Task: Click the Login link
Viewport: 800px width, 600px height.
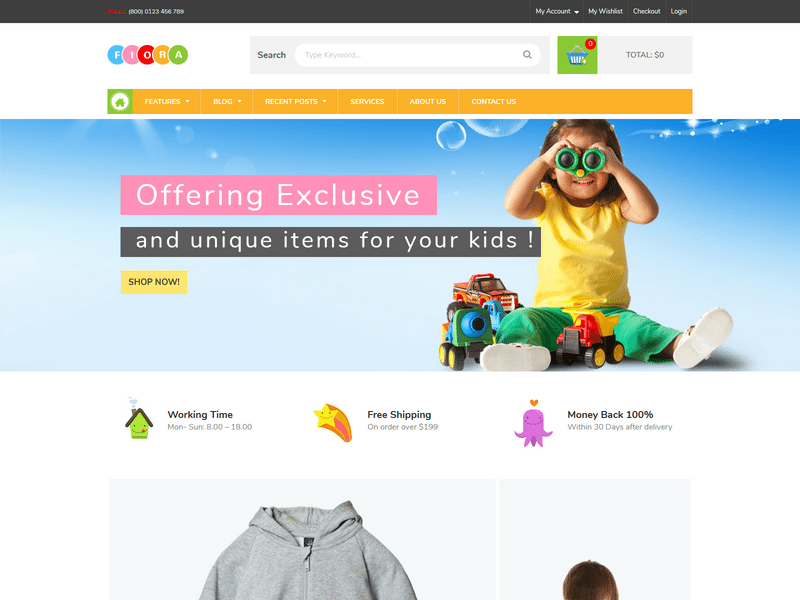Action: point(679,11)
